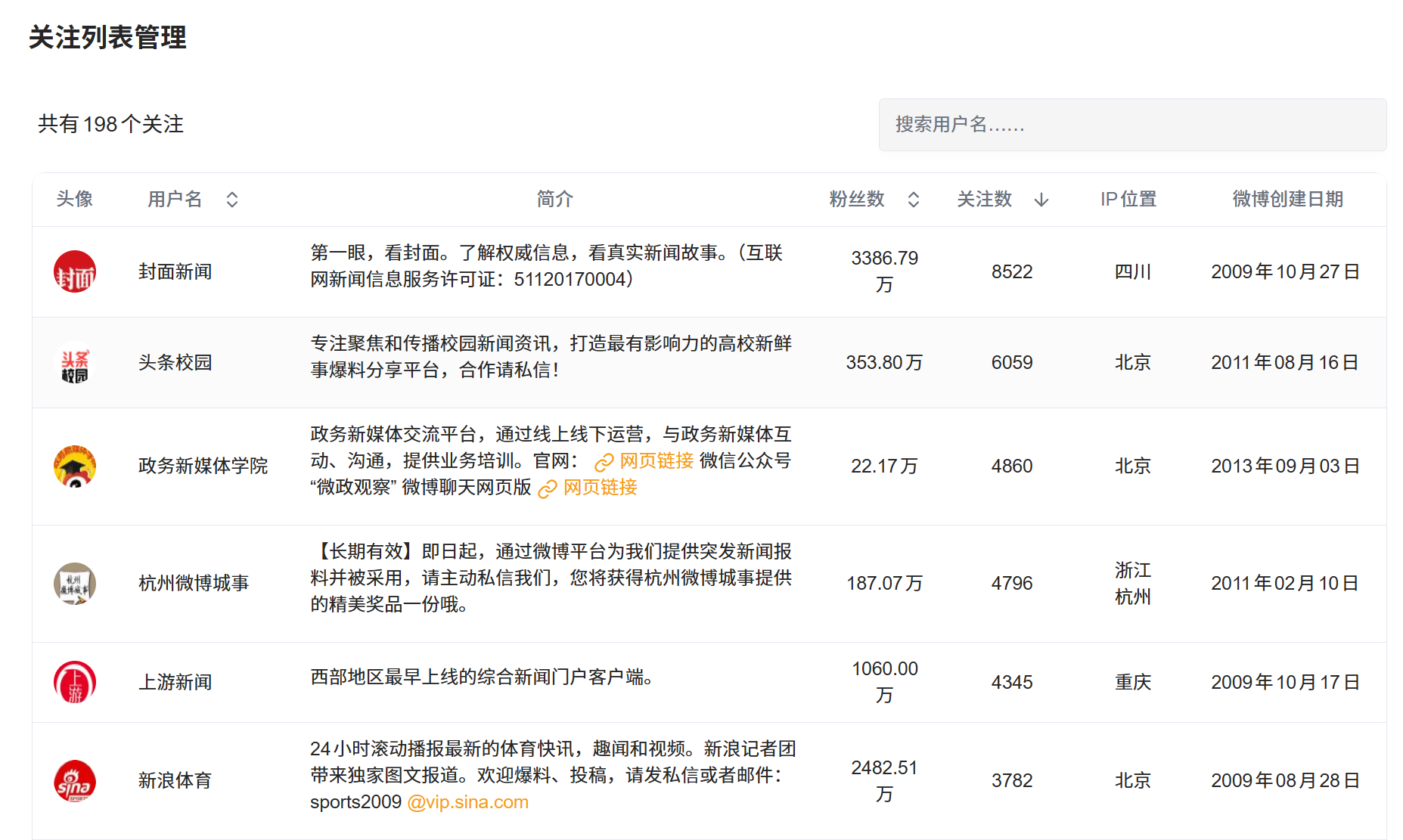Click the 头条校园 bio starting 专注聚焦

point(551,357)
